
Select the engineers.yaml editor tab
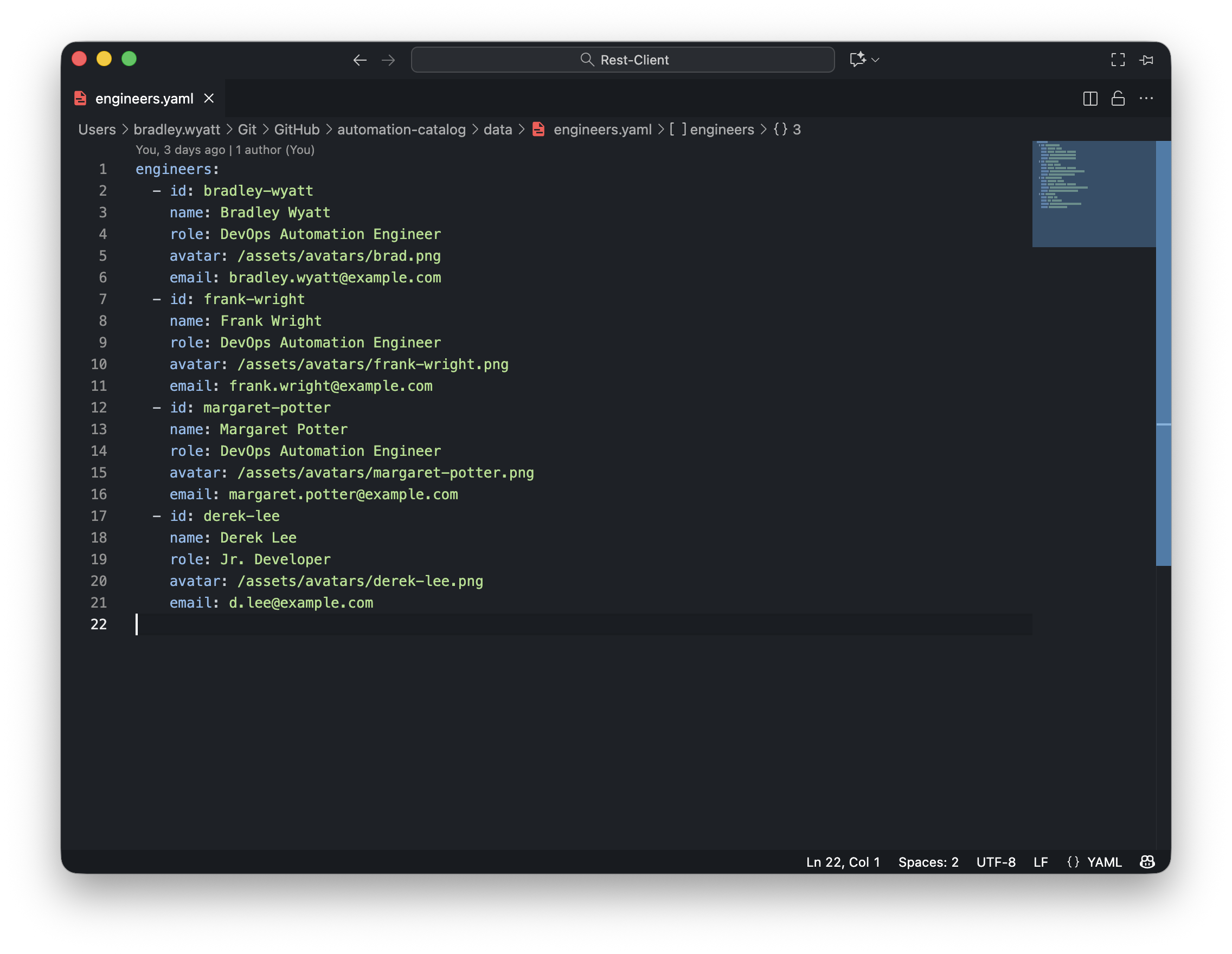[144, 99]
